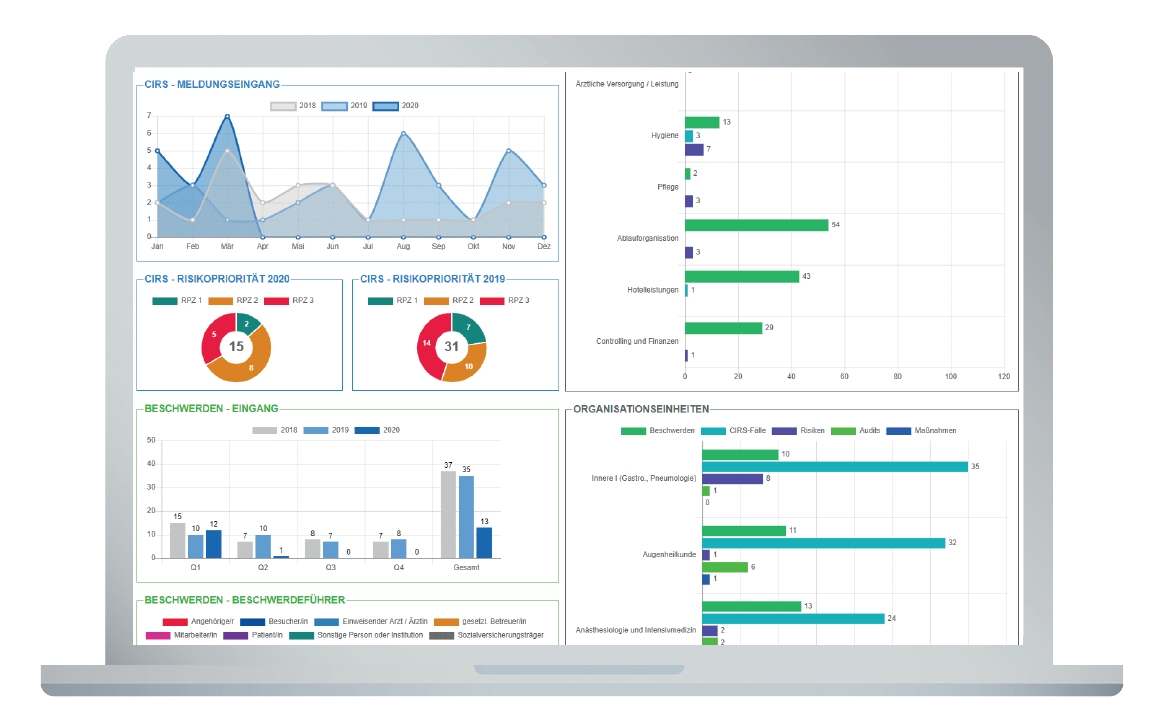Click the Hotelleistungen green bar showing 43
The image size is (1149, 713).
point(742,276)
